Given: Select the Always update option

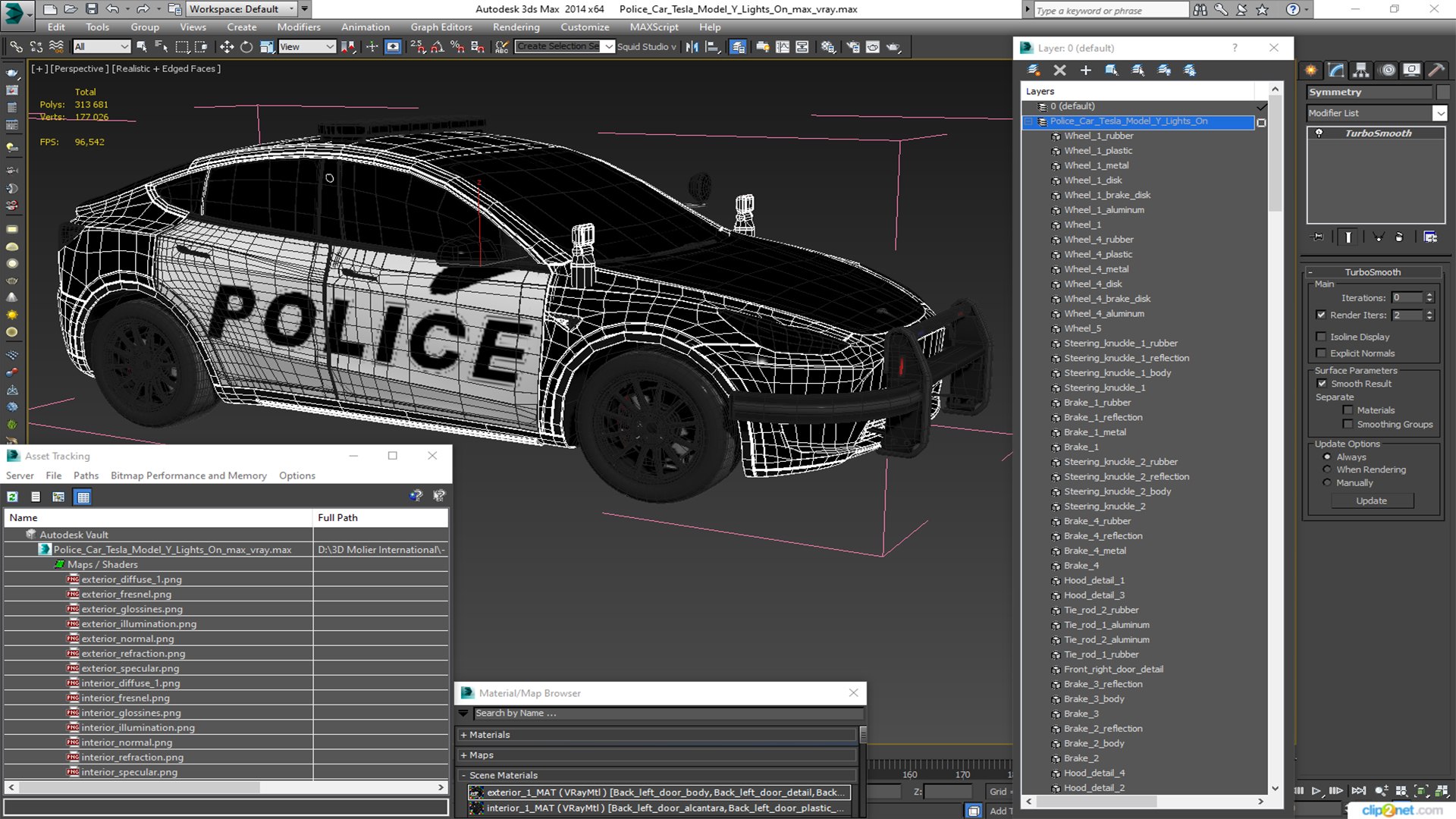Looking at the screenshot, I should tap(1327, 457).
